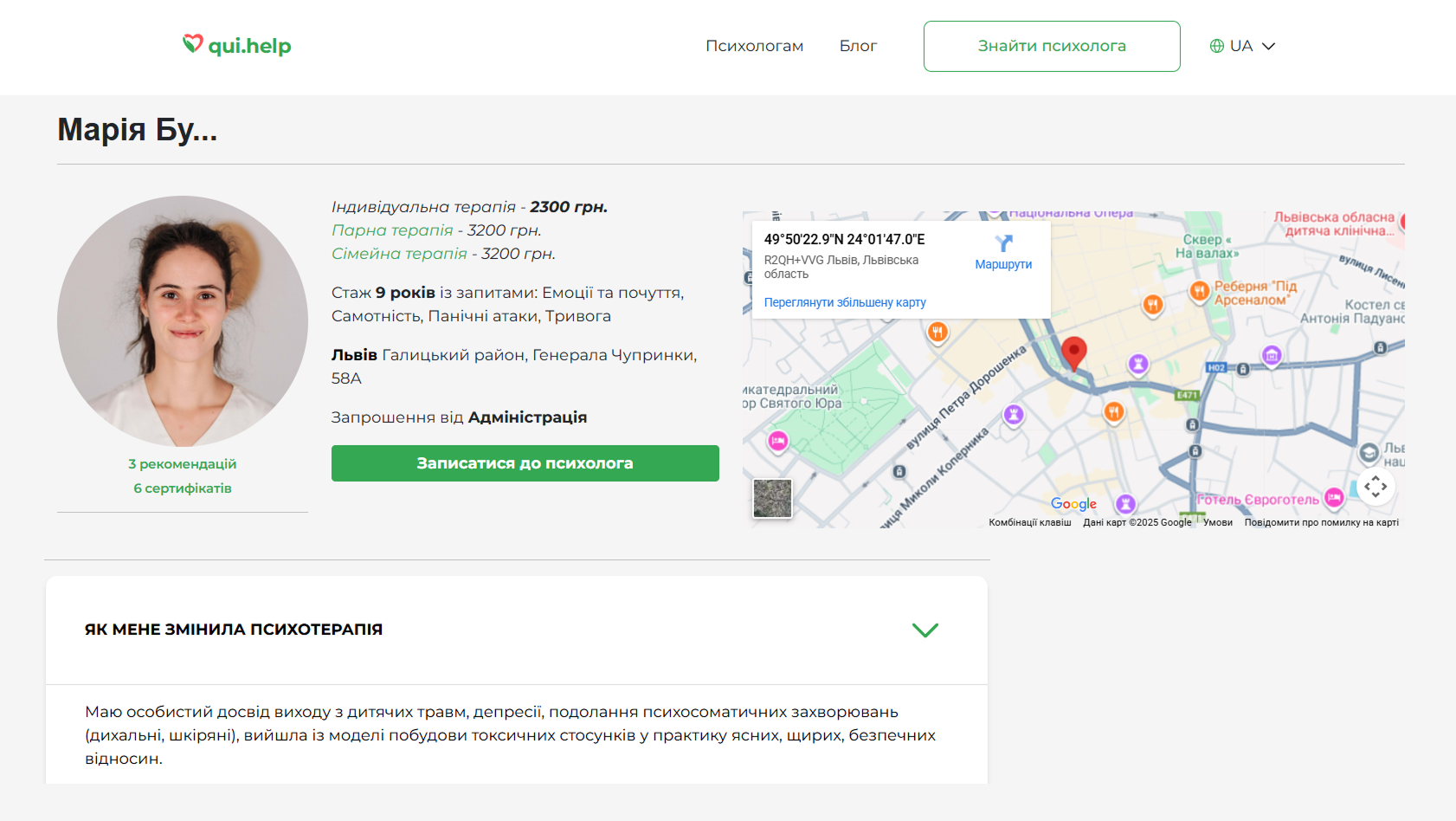Click the Знайти психолога button

click(x=1051, y=46)
